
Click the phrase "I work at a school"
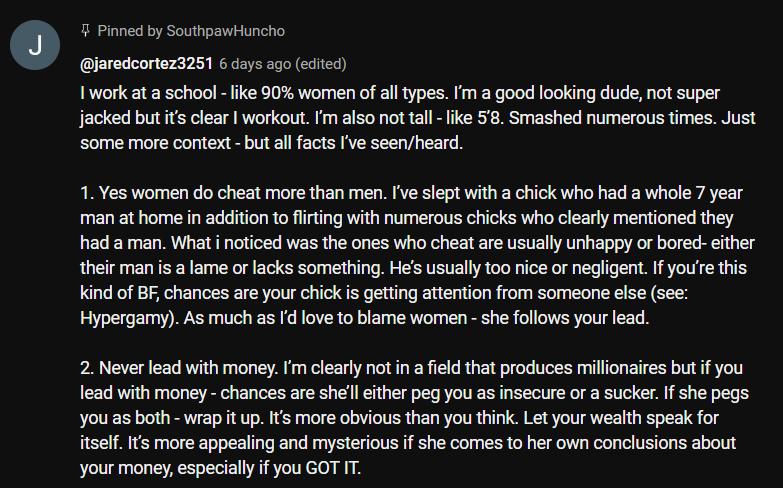point(146,91)
